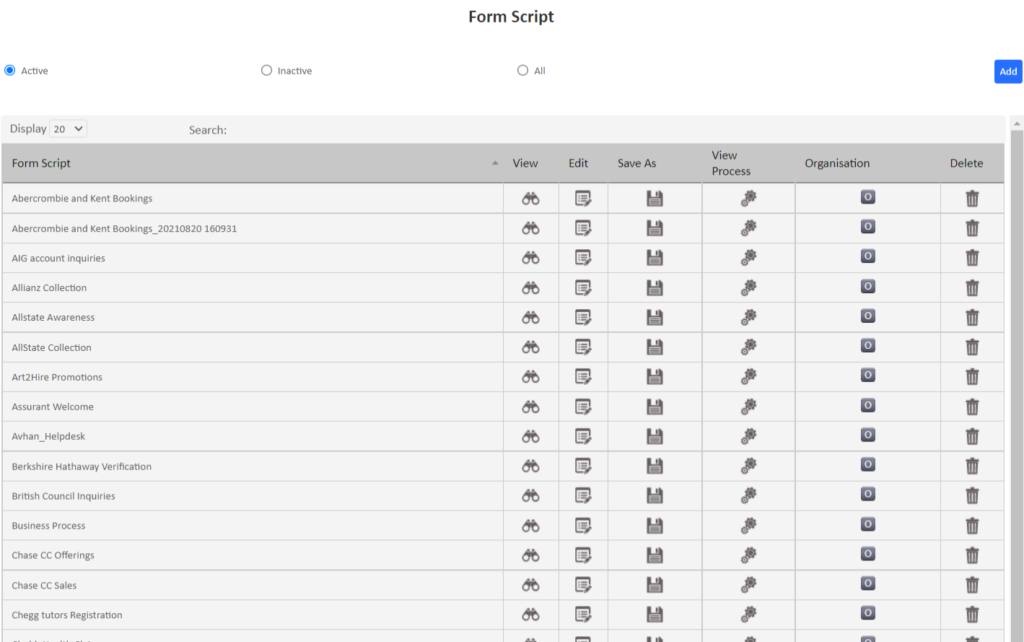Select the Save As icon for Allianz Collection
The image size is (1024, 642).
point(654,287)
